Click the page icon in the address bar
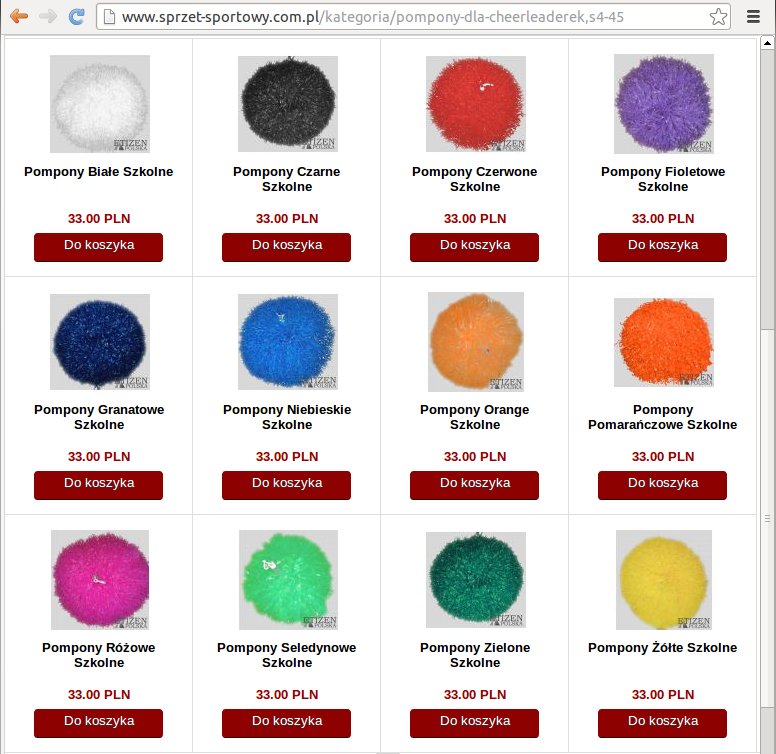Image resolution: width=776 pixels, height=754 pixels. [109, 17]
